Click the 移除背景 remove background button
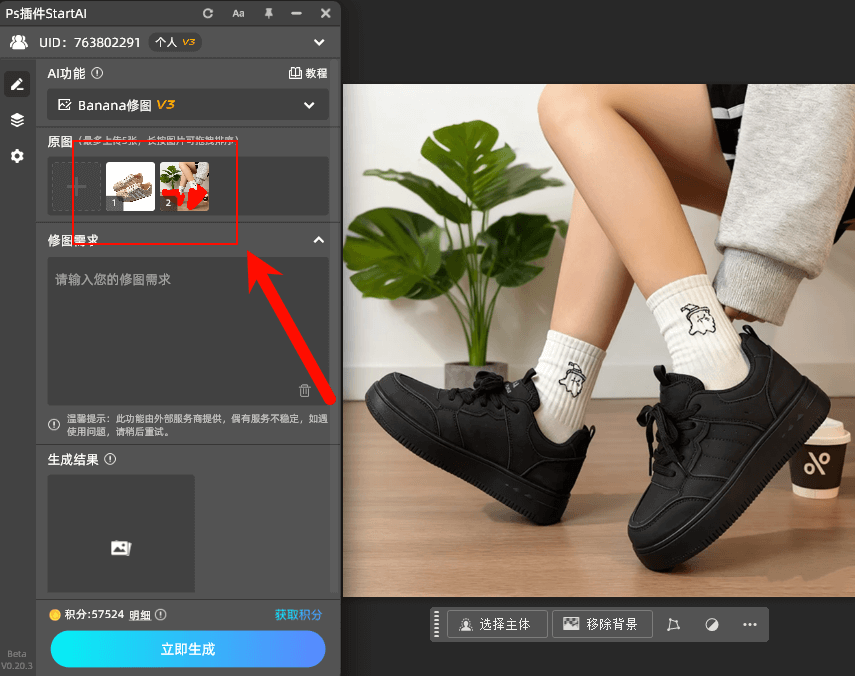This screenshot has width=855, height=676. [602, 624]
